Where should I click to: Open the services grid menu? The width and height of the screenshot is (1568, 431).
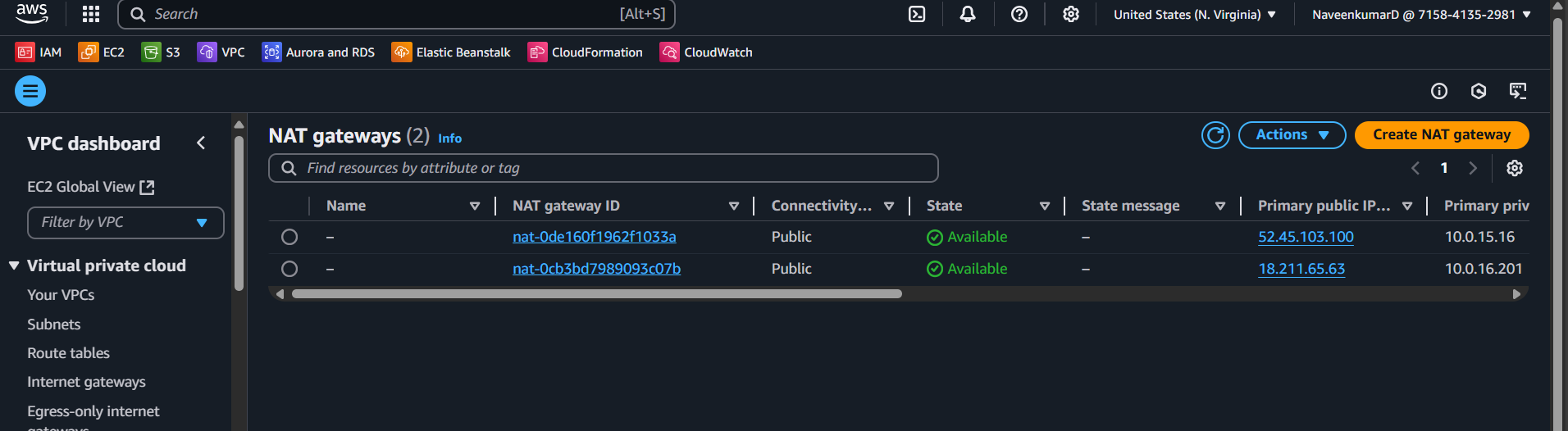click(91, 14)
